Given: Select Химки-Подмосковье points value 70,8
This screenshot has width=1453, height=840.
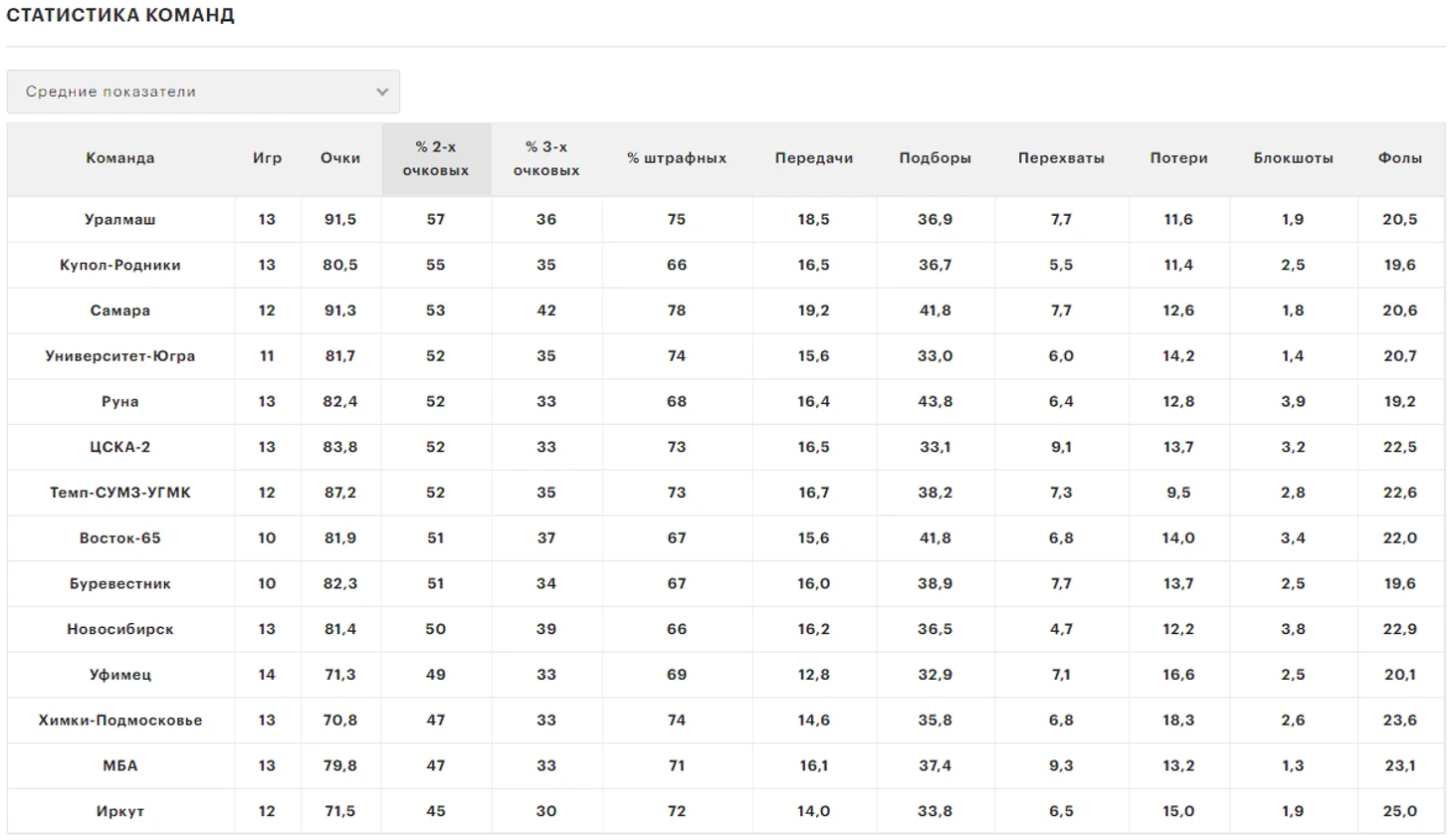Looking at the screenshot, I should [340, 721].
